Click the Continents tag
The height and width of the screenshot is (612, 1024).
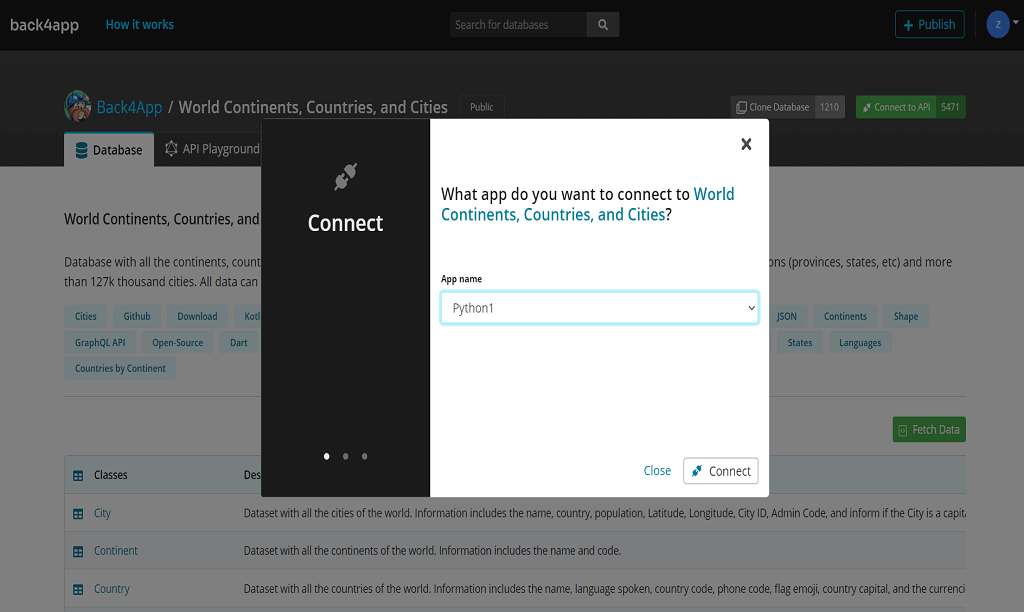[x=845, y=316]
